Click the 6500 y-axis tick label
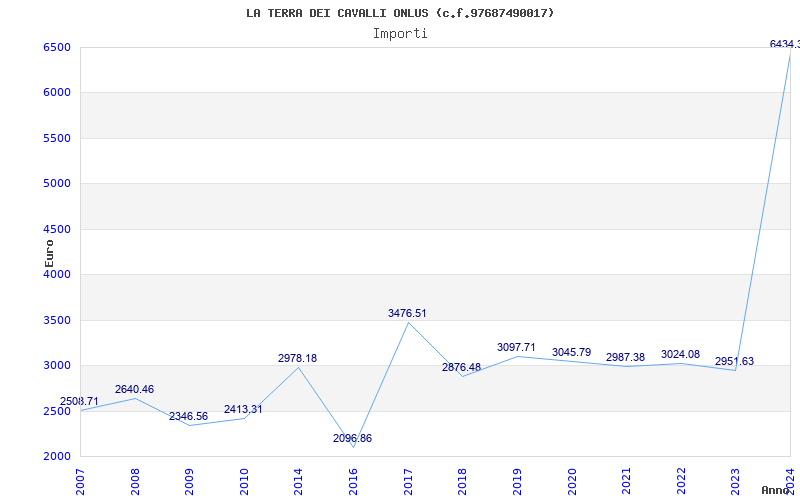This screenshot has width=800, height=500. pos(57,47)
